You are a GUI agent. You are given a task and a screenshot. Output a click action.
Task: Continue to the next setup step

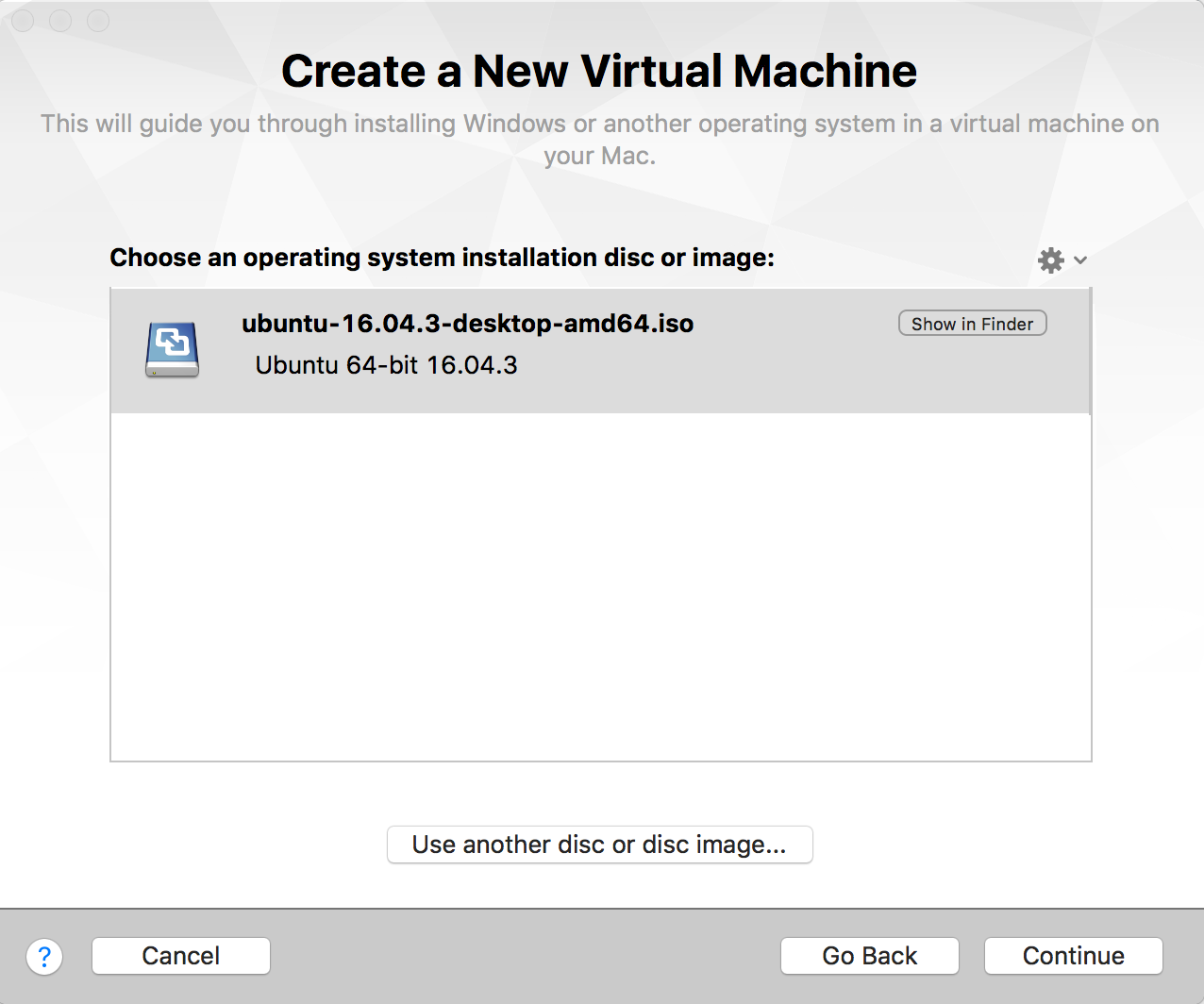(1073, 956)
